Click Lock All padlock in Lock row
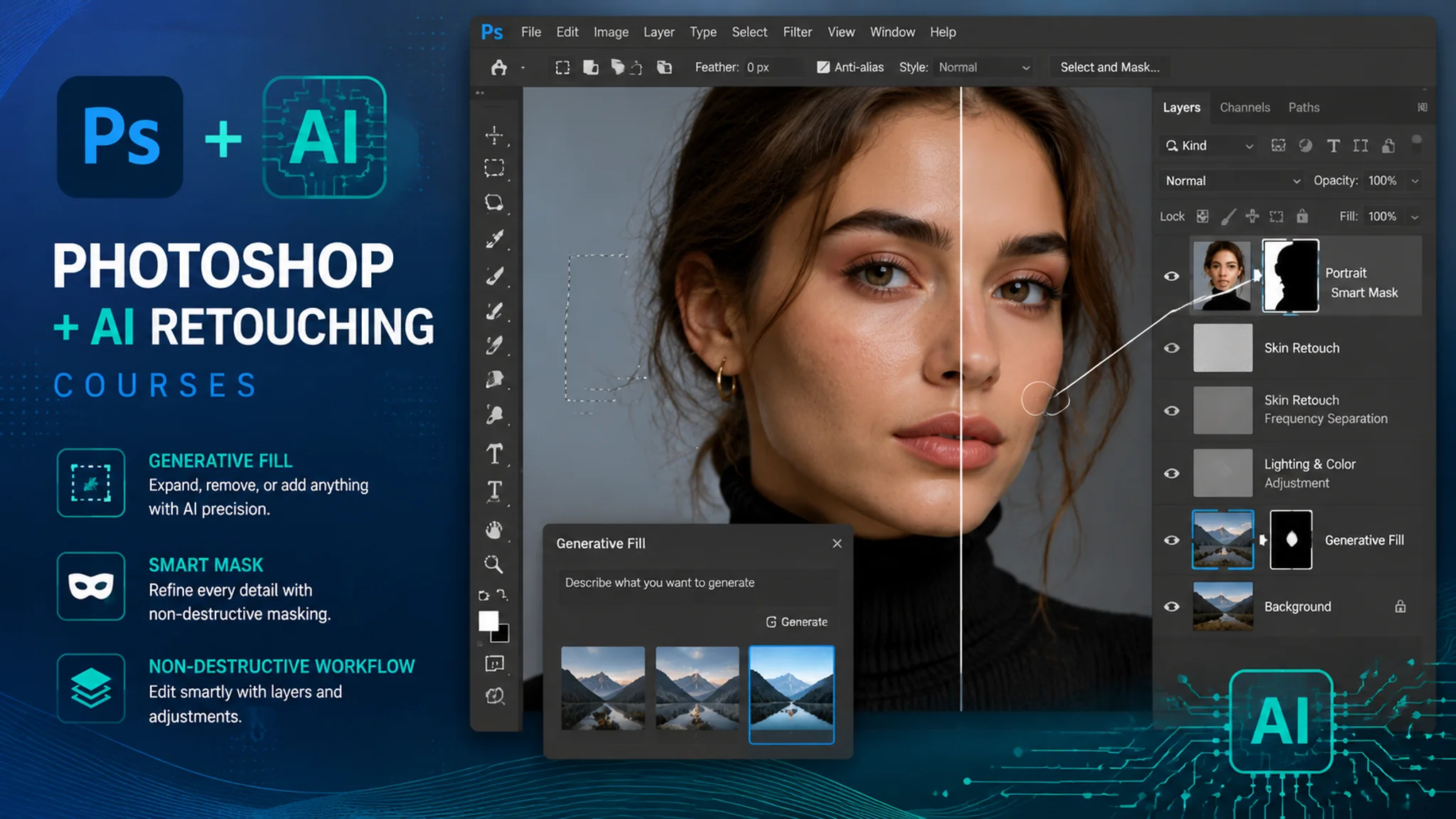Viewport: 1456px width, 819px height. 1302,215
